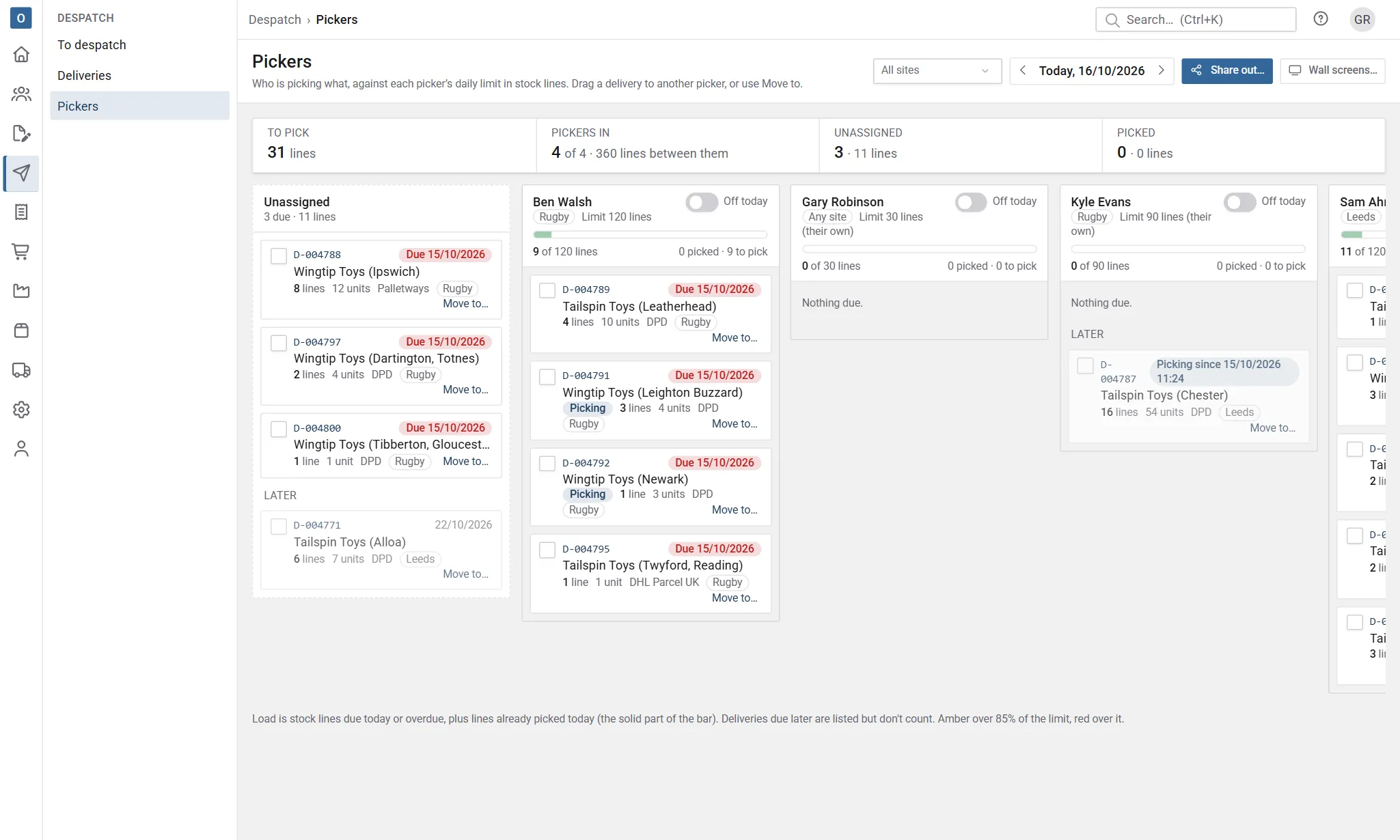Click the app logo 'O' icon
This screenshot has height=840, width=1400.
pos(21,18)
